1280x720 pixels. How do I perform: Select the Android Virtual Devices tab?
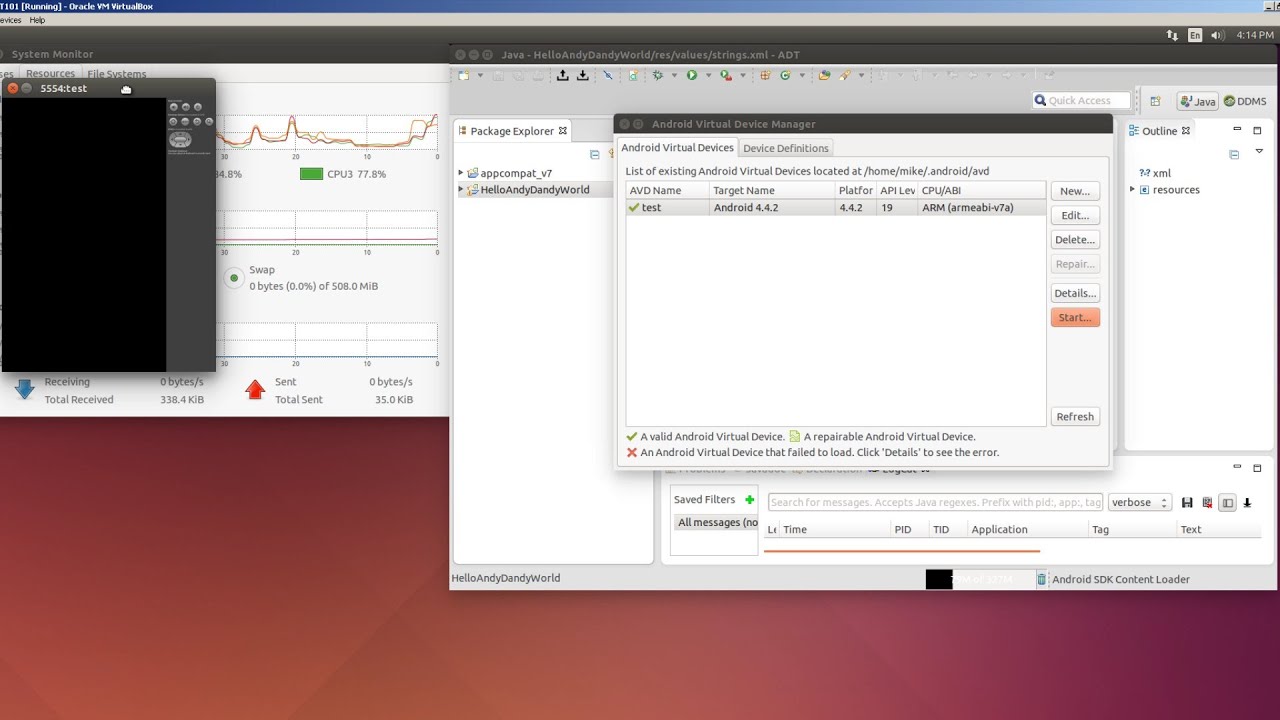tap(677, 148)
